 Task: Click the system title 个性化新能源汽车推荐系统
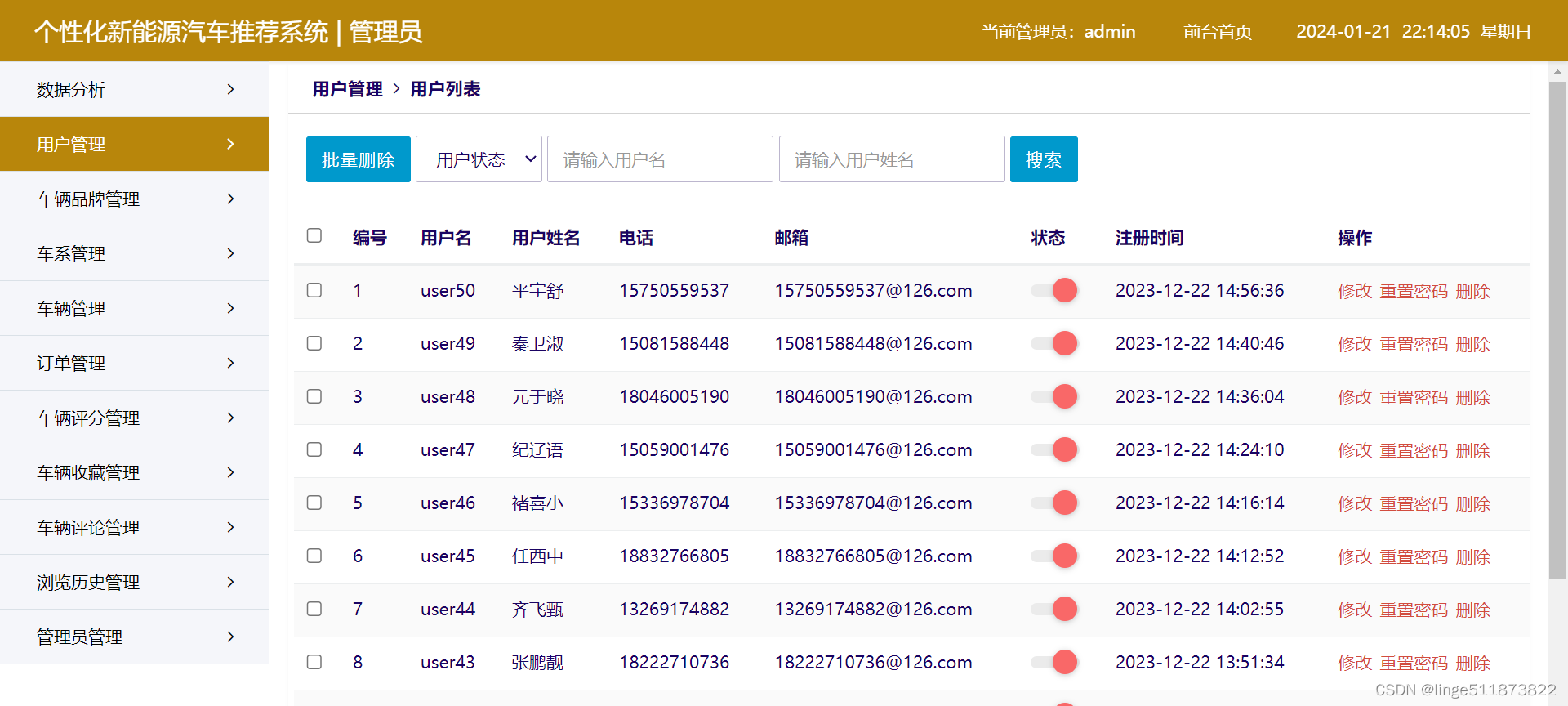(181, 32)
